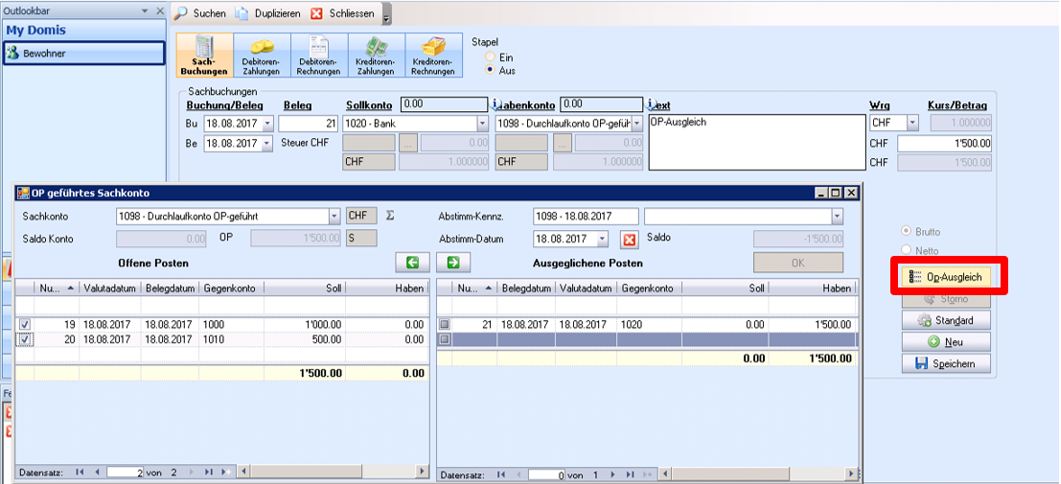This screenshot has width=1061, height=484.
Task: Select the Stapel Ein radio button
Action: pyautogui.click(x=490, y=58)
